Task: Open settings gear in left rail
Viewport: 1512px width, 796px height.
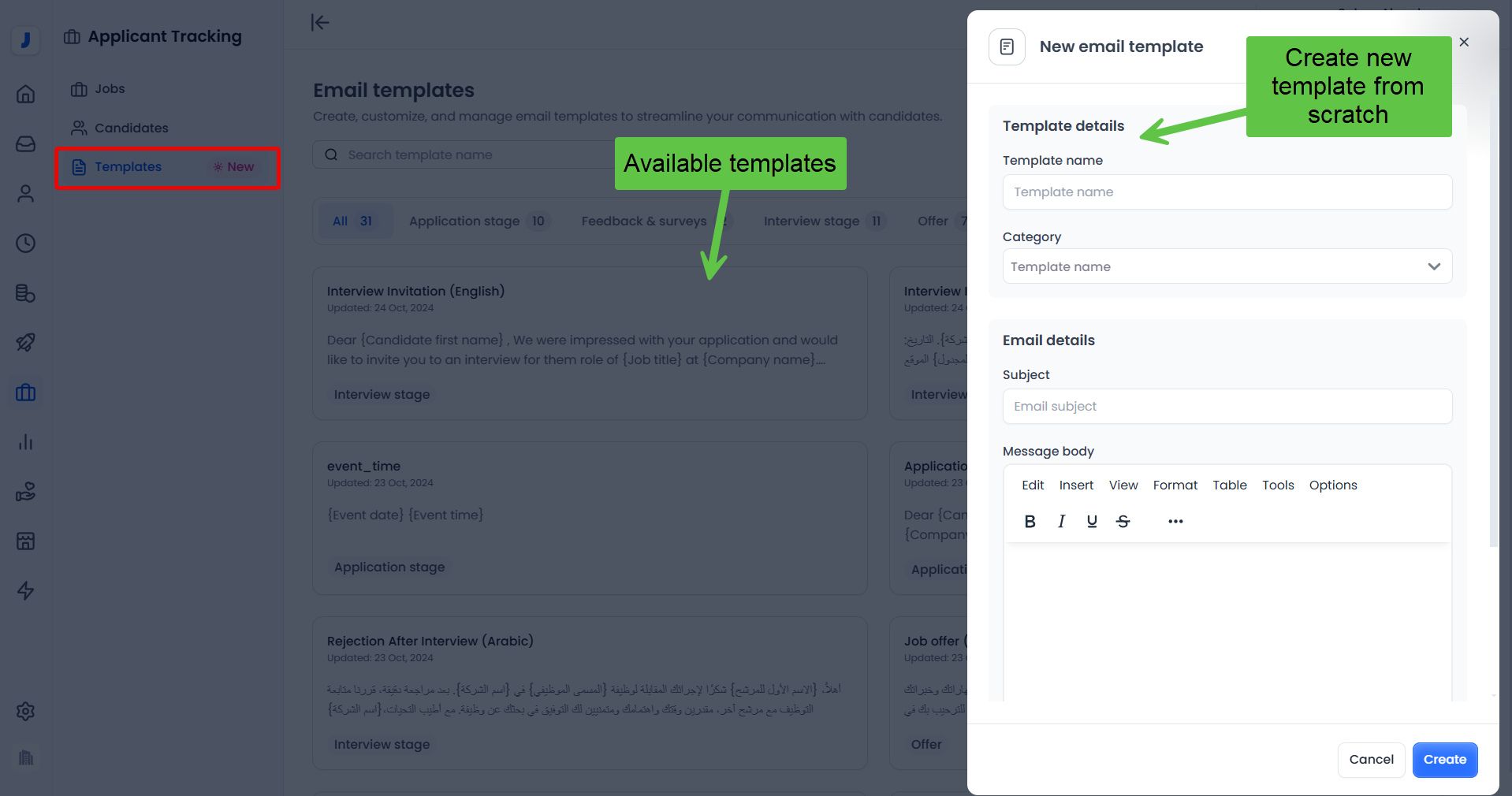Action: tap(26, 711)
